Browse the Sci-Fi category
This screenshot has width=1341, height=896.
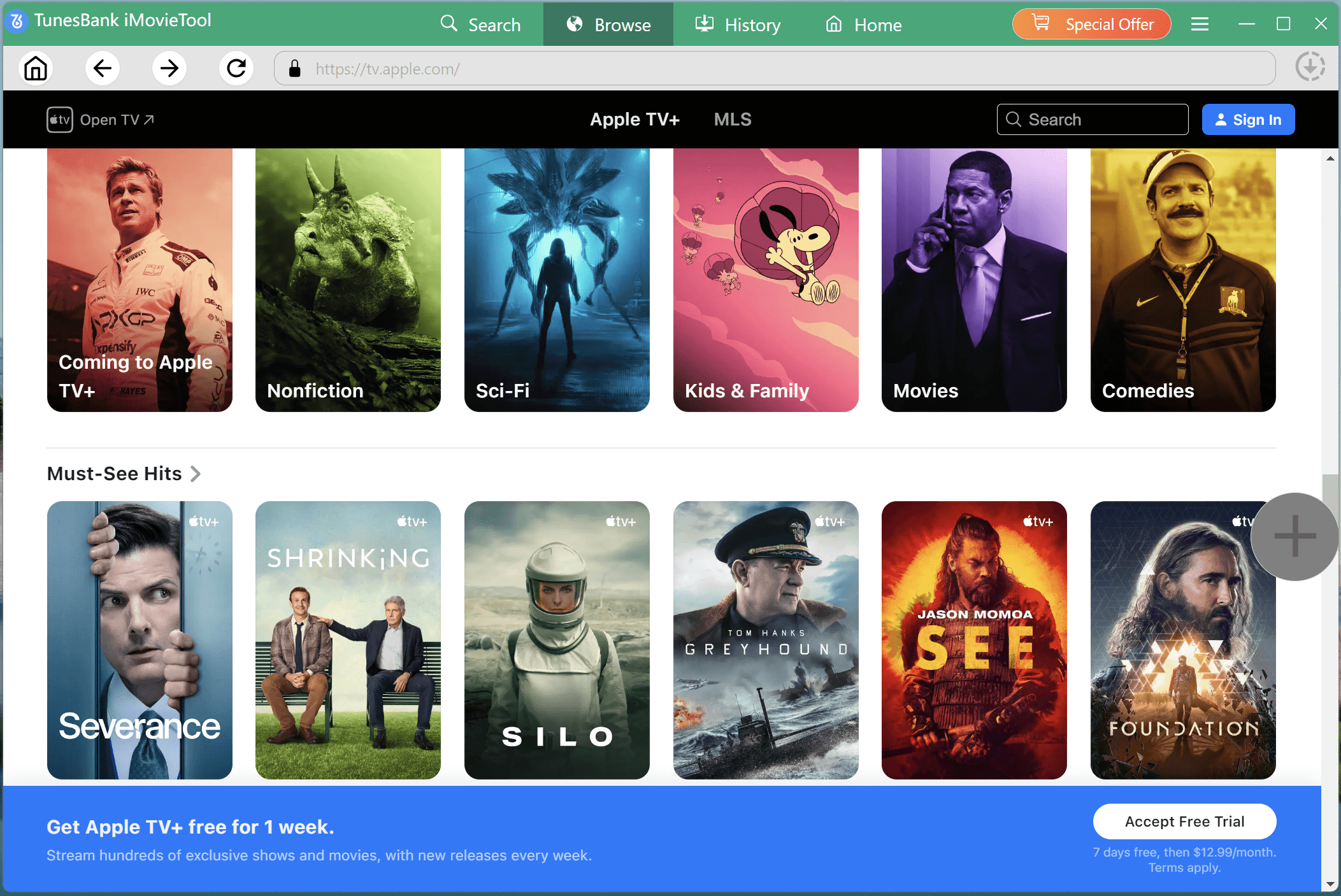pos(556,280)
